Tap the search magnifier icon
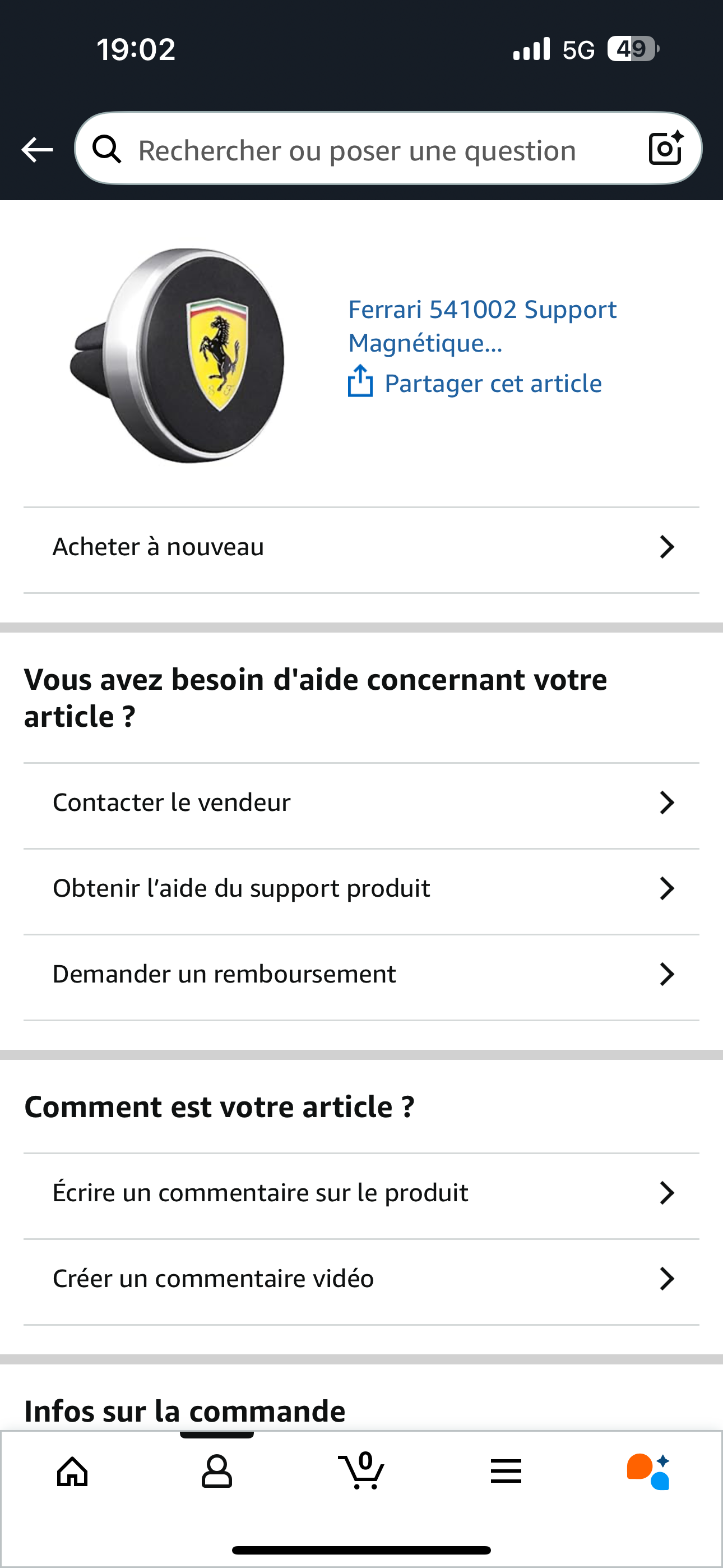Viewport: 723px width, 1568px height. (x=107, y=150)
